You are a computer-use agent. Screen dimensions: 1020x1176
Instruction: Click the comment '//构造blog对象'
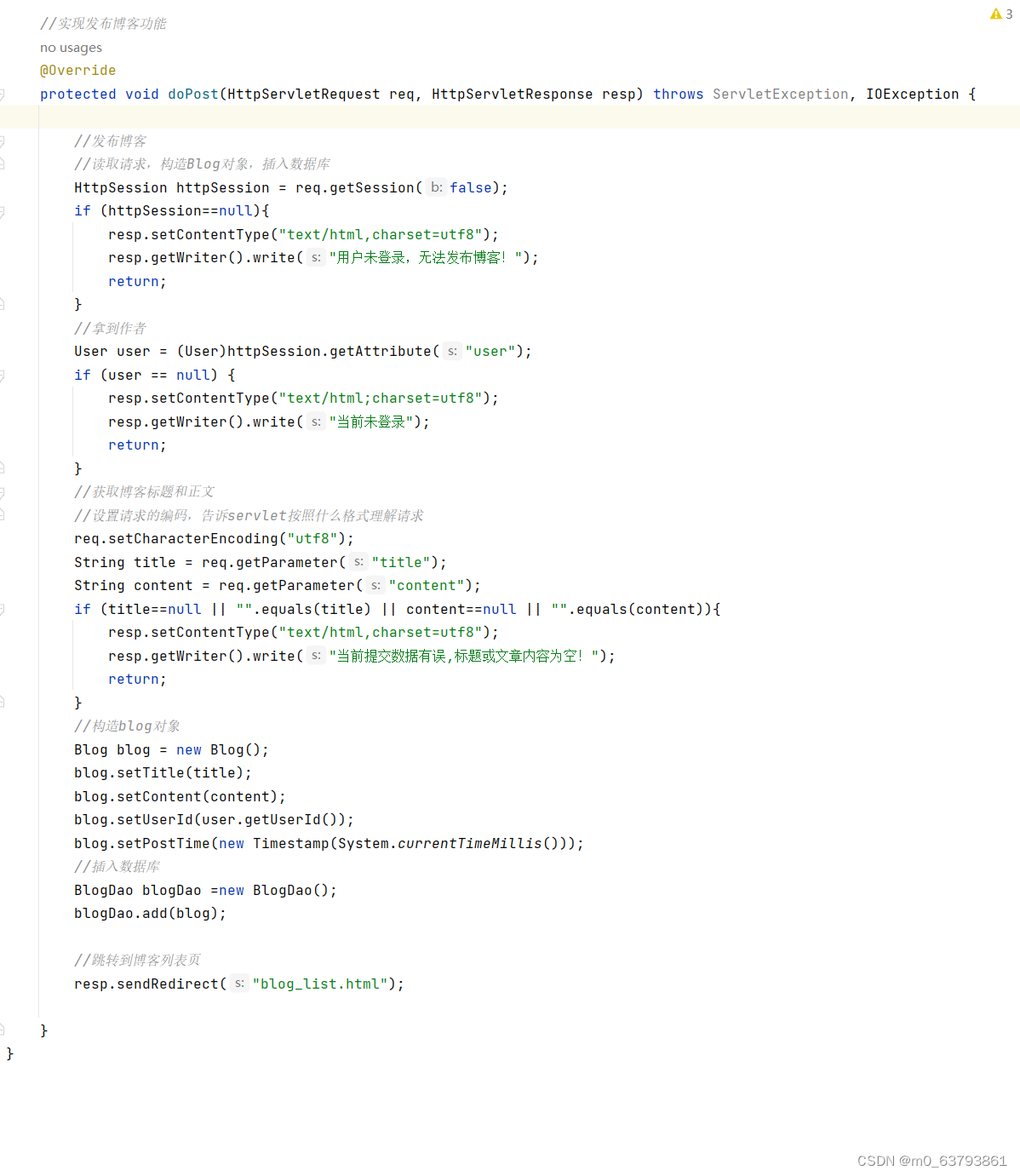coord(127,726)
